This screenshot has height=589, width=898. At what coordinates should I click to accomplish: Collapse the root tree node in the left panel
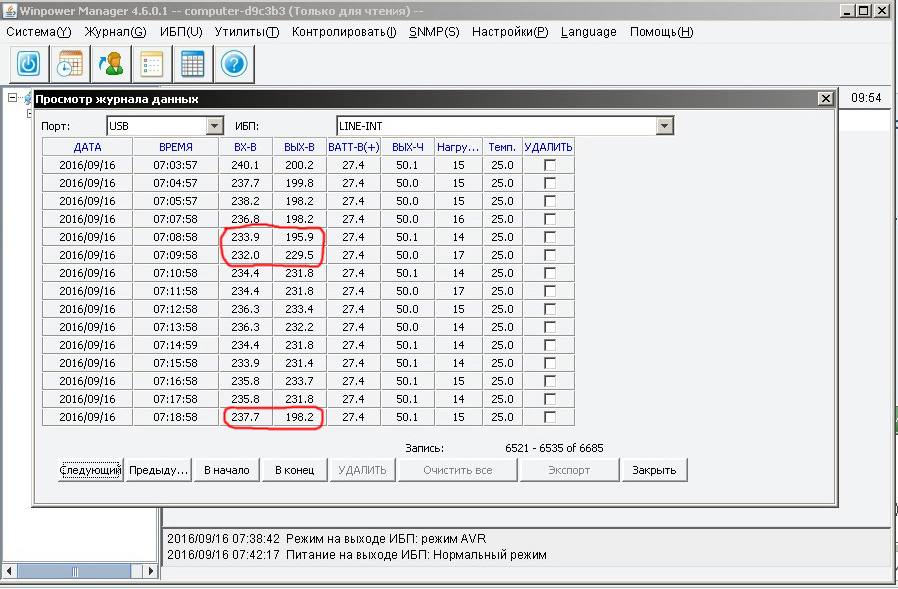(x=12, y=98)
